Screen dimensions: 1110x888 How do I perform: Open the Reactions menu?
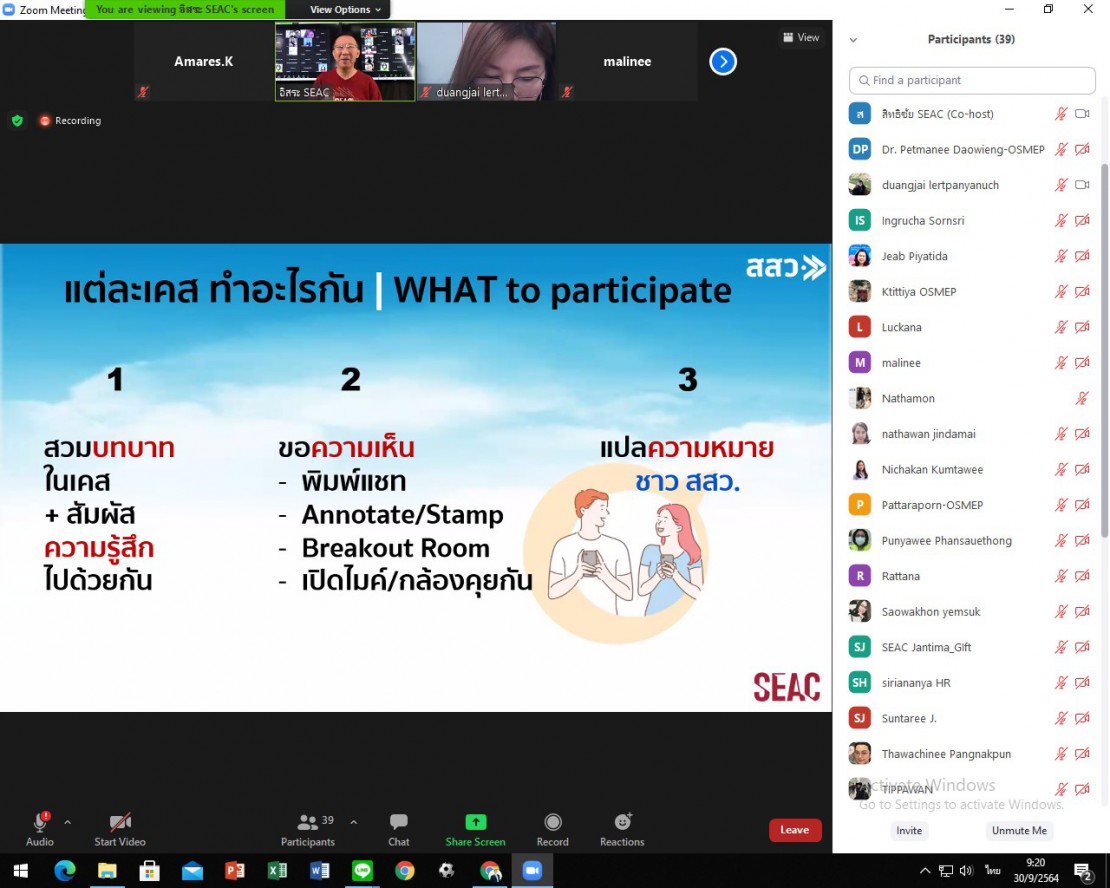tap(622, 823)
